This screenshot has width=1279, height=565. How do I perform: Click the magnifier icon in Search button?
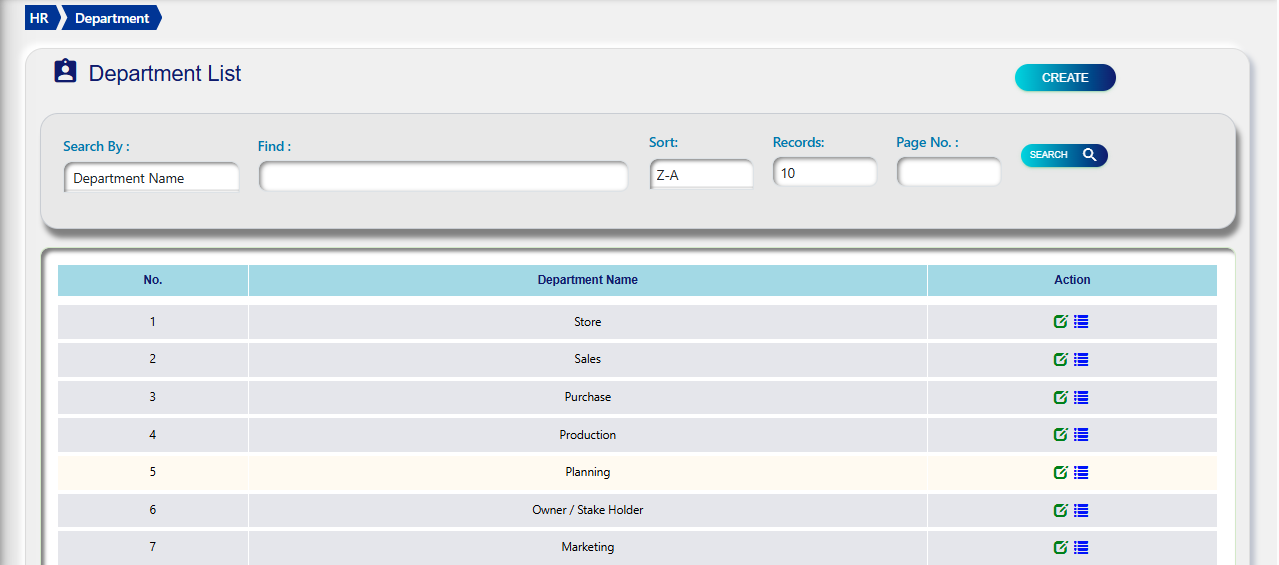click(1089, 155)
